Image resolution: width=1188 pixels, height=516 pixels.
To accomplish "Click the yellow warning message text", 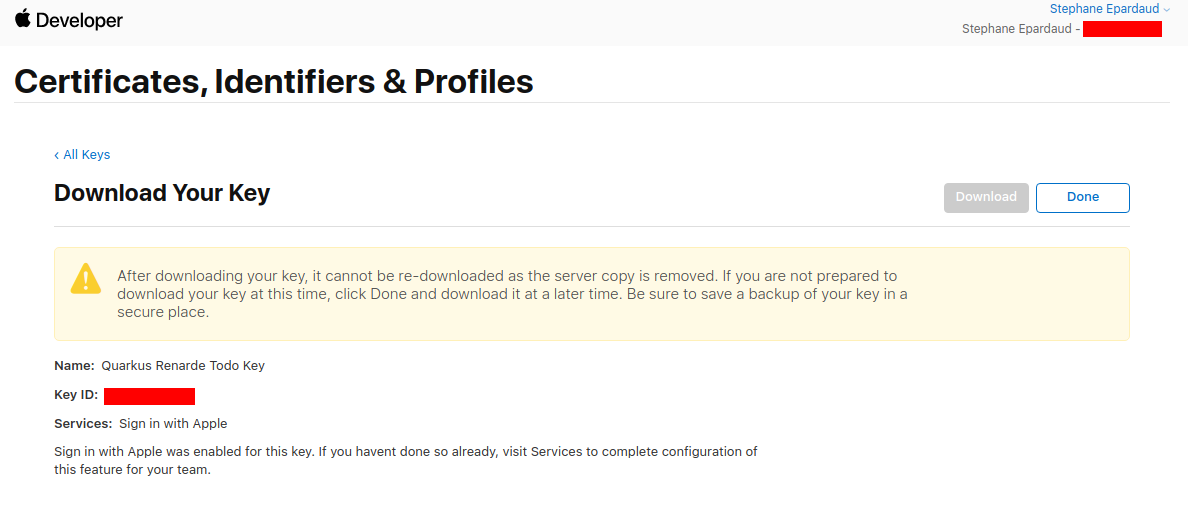I will pos(512,294).
